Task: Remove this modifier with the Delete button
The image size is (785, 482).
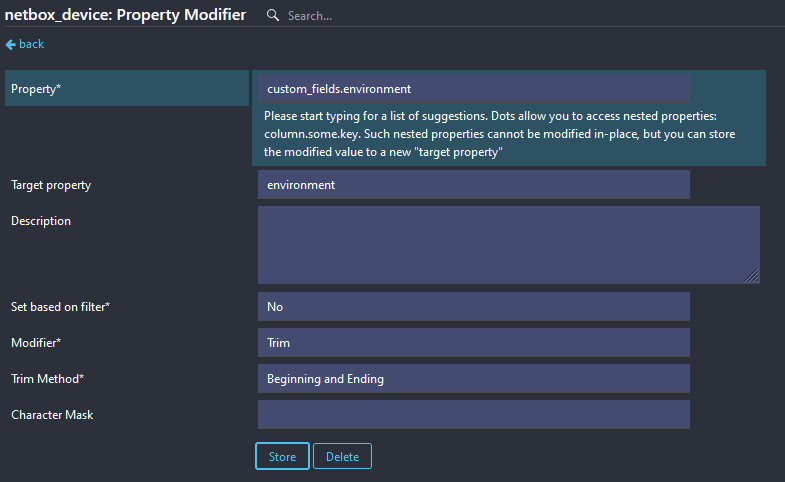Action: 342,456
